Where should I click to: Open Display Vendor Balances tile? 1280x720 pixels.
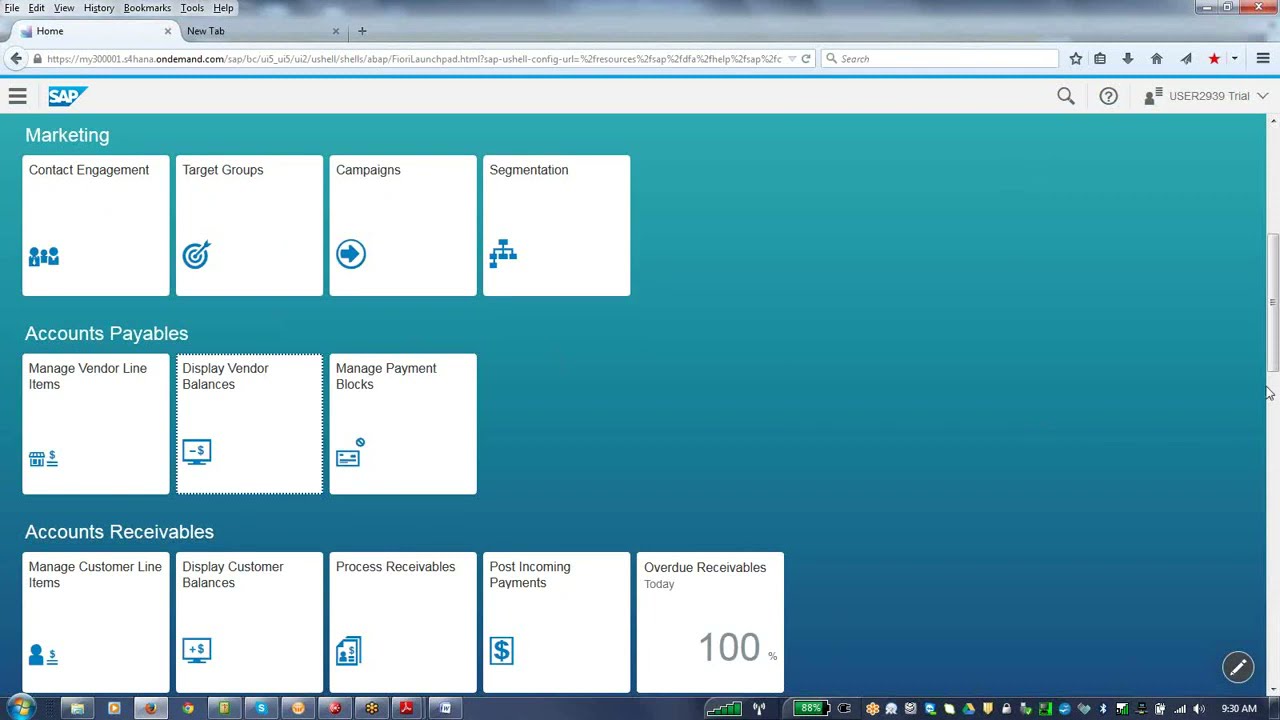tap(250, 424)
